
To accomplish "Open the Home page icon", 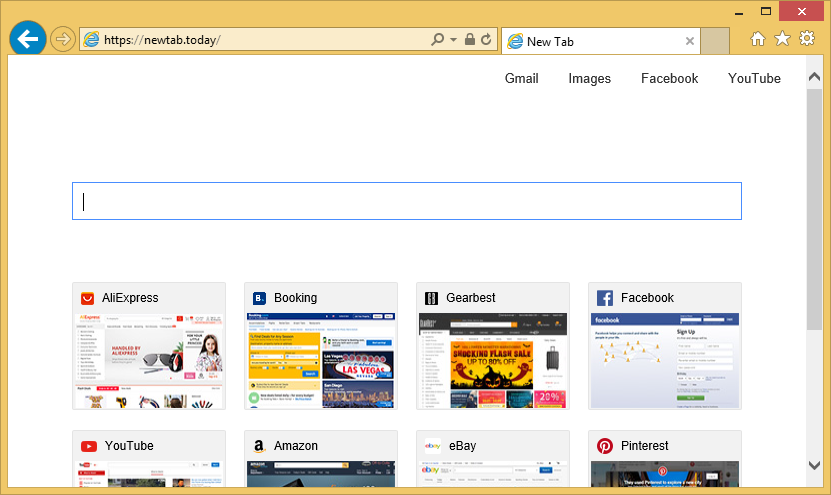I will 758,39.
